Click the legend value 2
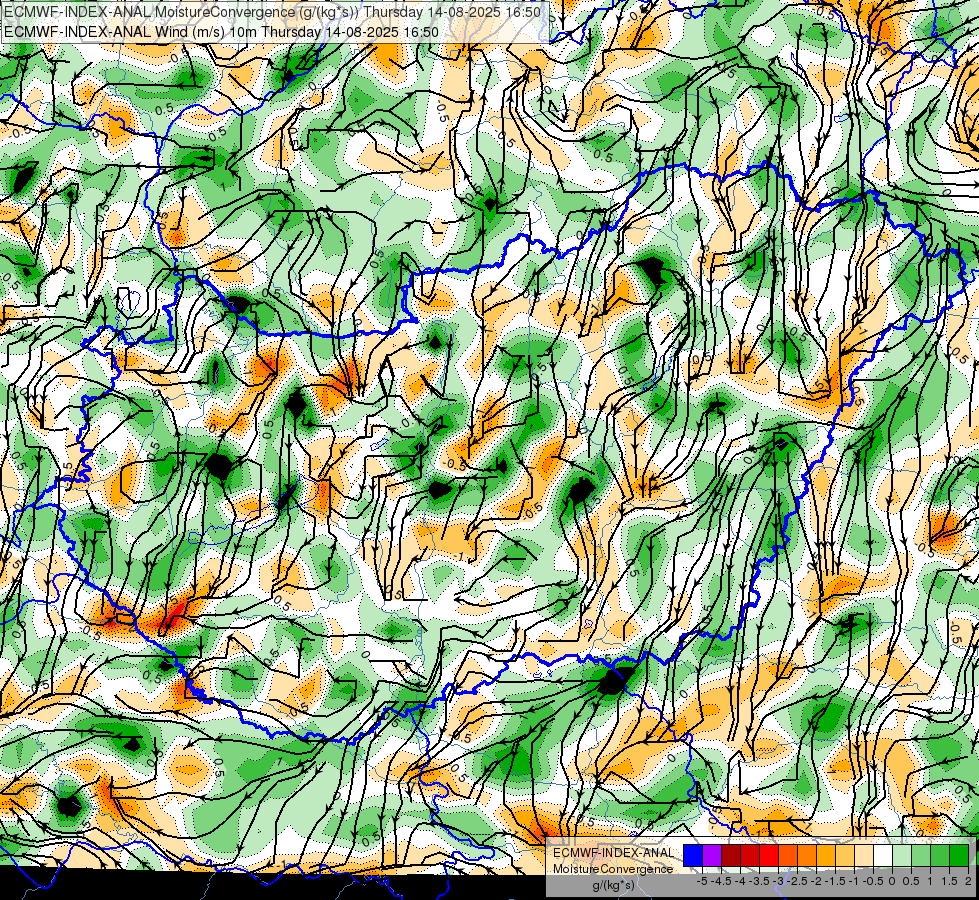Screen dimensions: 979x900 968,881
